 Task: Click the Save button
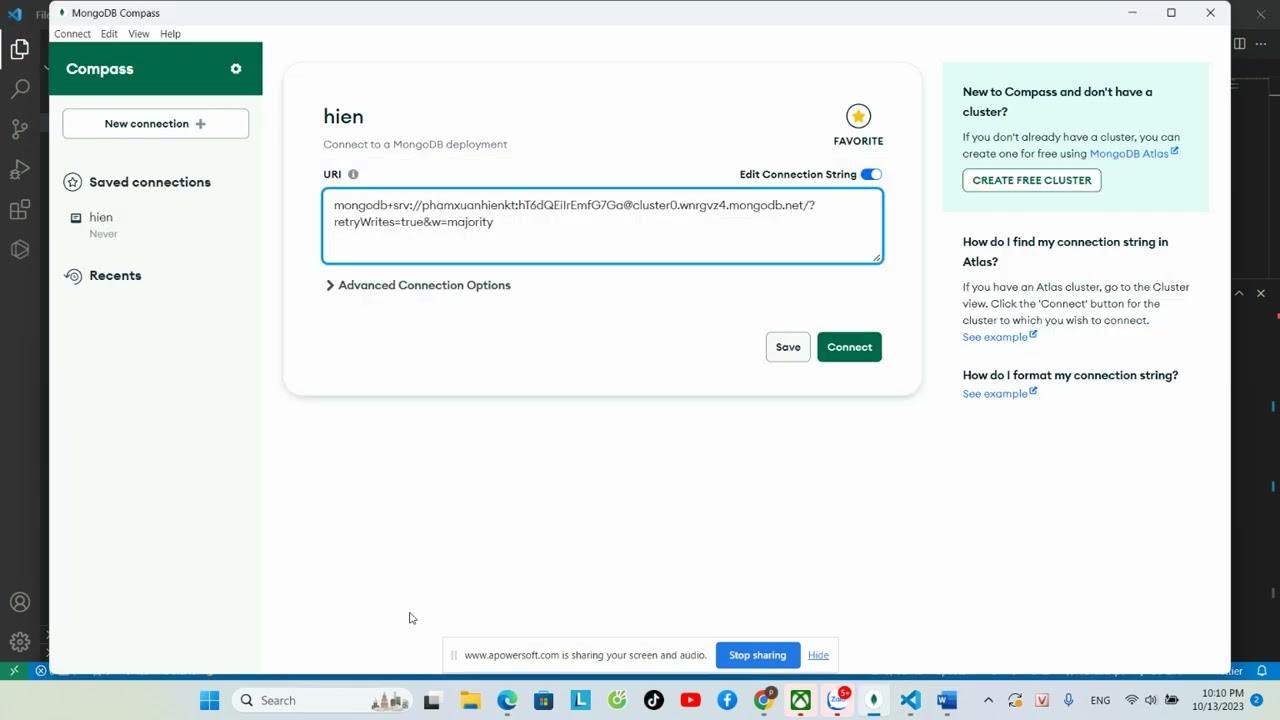788,347
